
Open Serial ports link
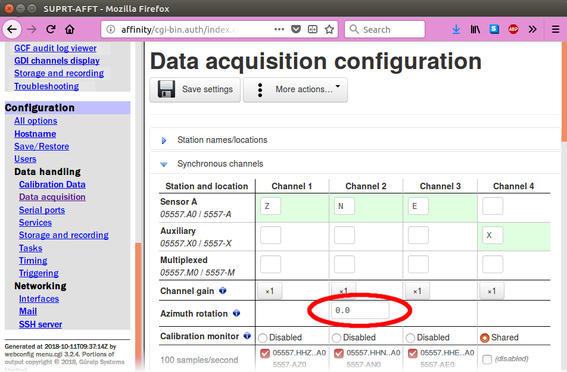click(x=42, y=210)
